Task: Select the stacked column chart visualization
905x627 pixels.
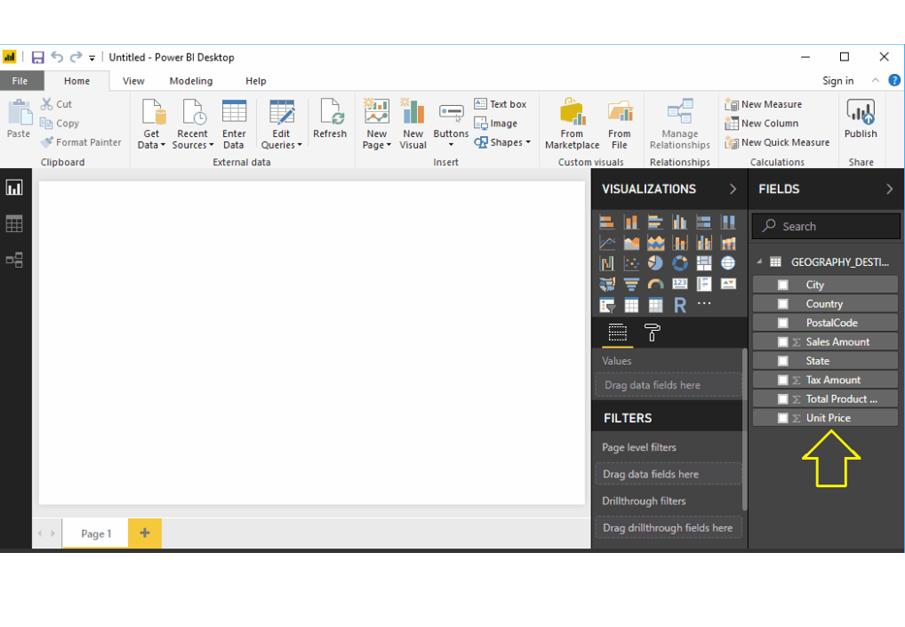Action: (631, 222)
